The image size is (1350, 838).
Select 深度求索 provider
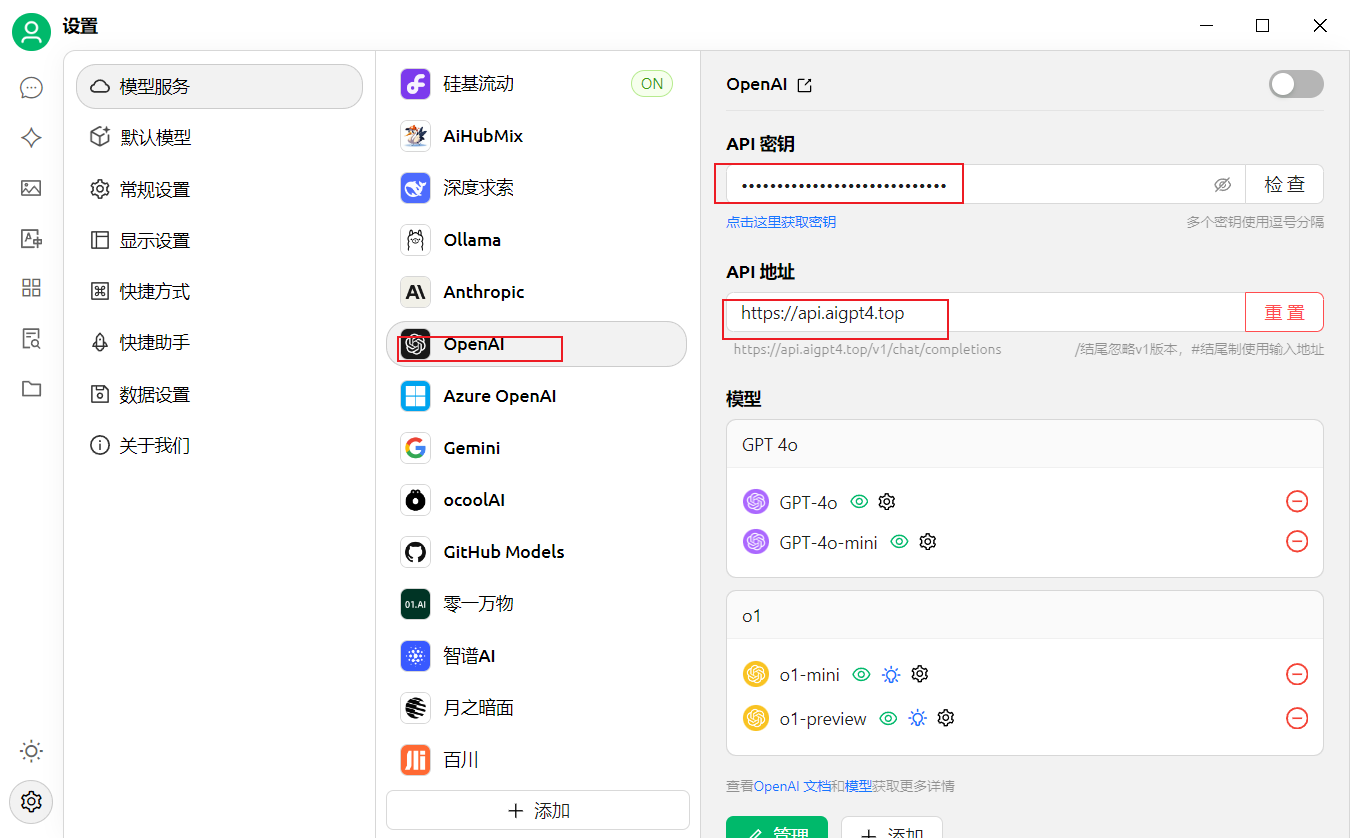click(x=536, y=188)
